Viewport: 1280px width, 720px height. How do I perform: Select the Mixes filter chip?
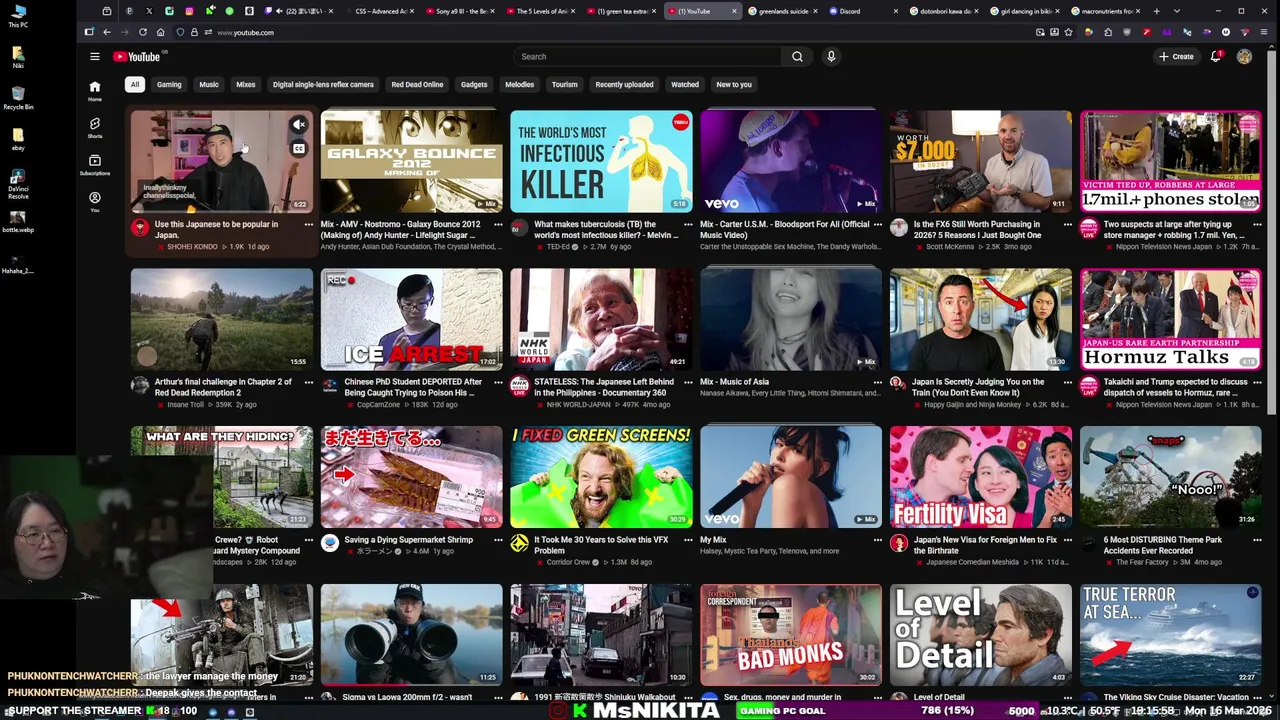[246, 85]
